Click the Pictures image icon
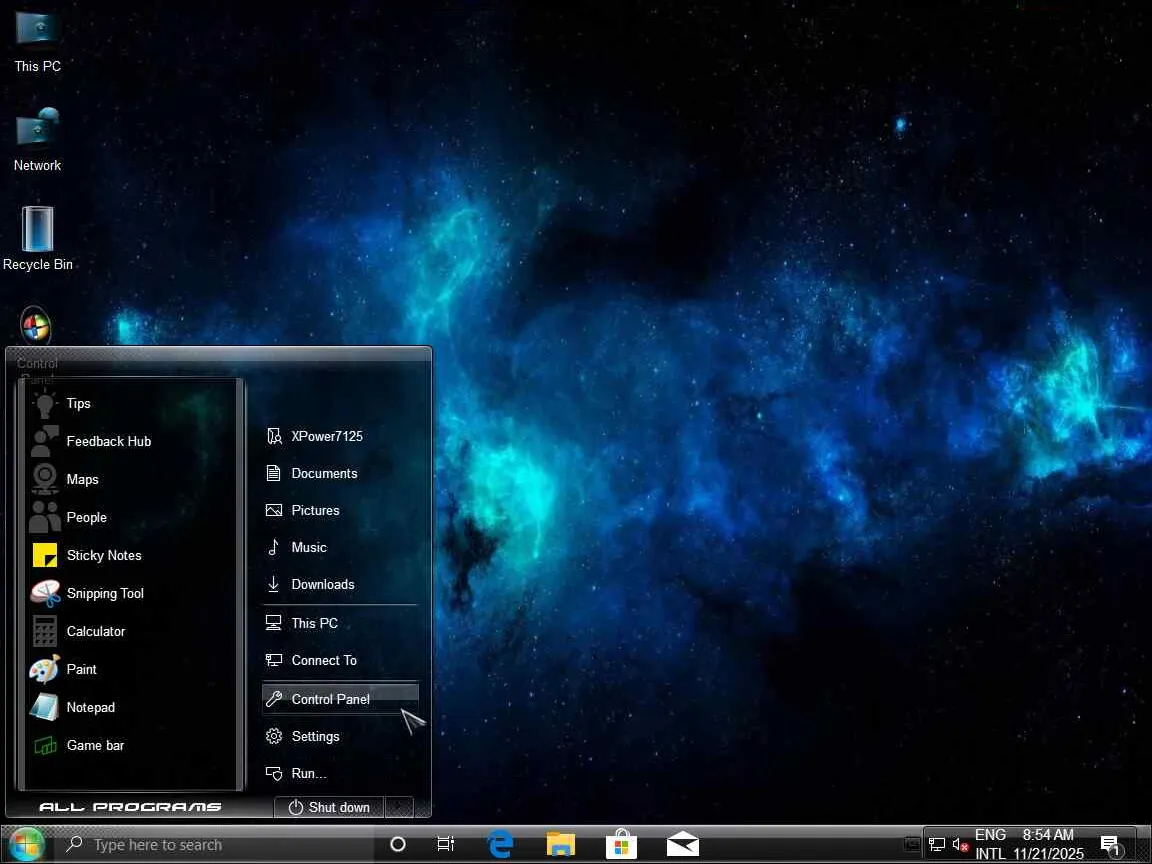This screenshot has width=1152, height=864. pos(273,510)
